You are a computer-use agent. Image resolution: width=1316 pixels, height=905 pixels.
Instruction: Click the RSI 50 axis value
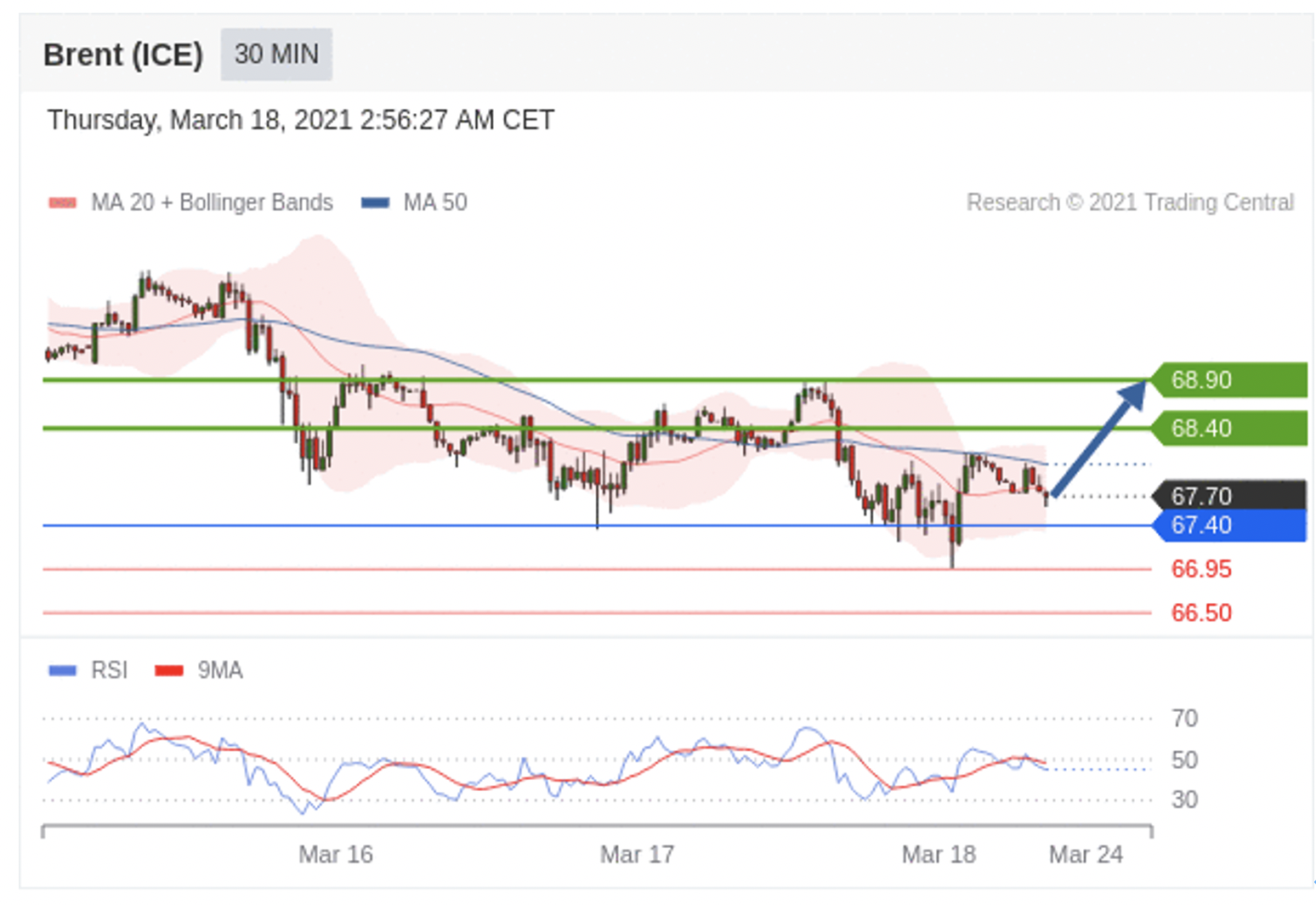click(1184, 760)
